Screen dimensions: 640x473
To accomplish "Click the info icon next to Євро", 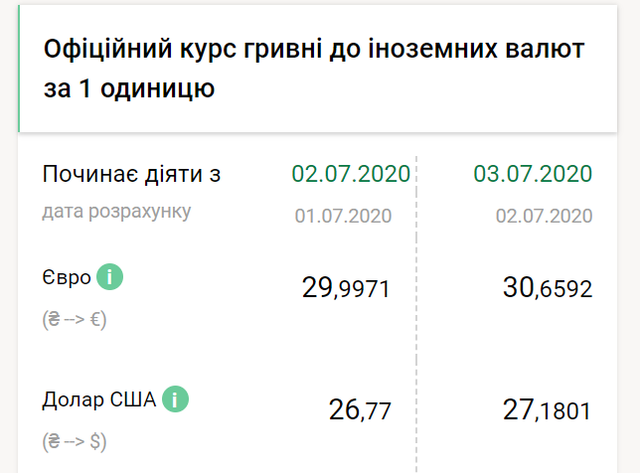I will (x=112, y=278).
